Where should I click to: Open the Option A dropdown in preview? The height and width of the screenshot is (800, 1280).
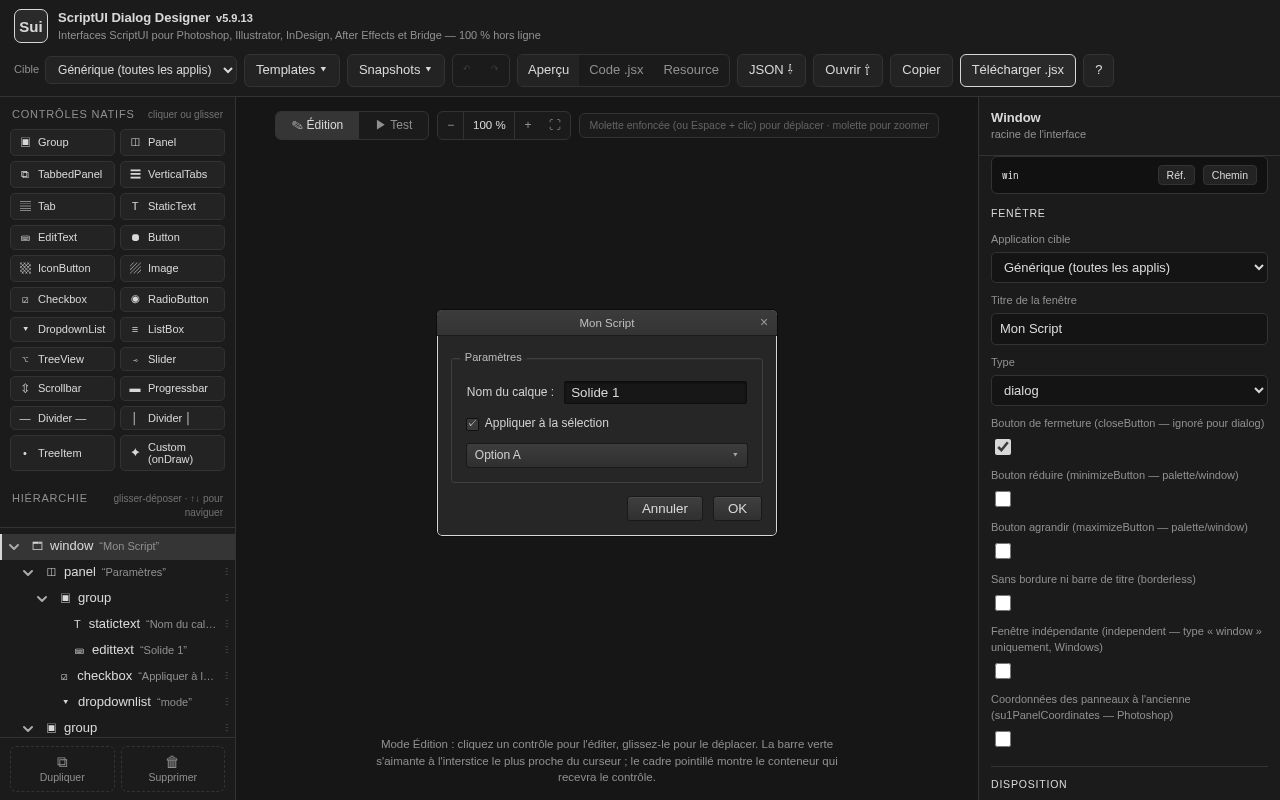click(x=607, y=455)
